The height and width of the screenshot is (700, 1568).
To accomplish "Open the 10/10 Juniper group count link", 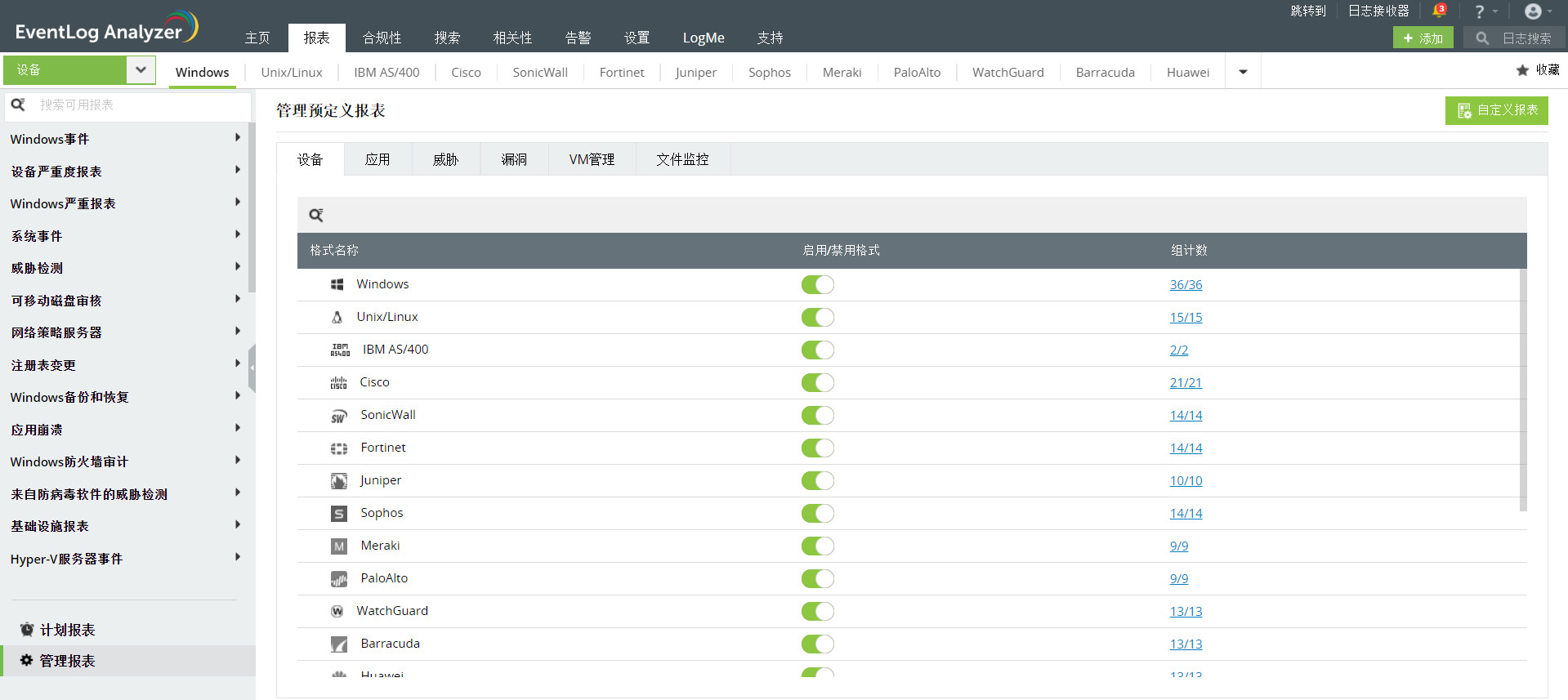I will [x=1186, y=480].
